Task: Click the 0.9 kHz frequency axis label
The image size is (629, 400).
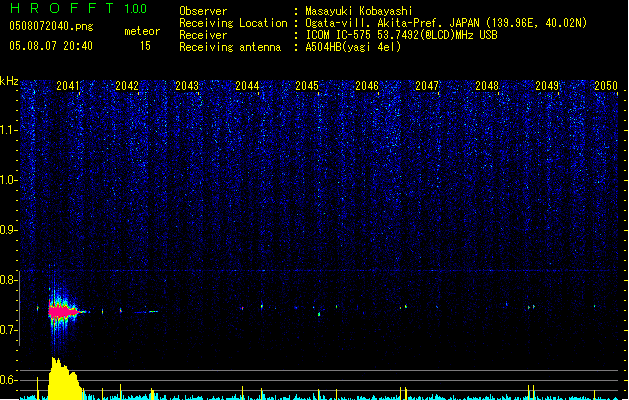Action: click(x=9, y=230)
